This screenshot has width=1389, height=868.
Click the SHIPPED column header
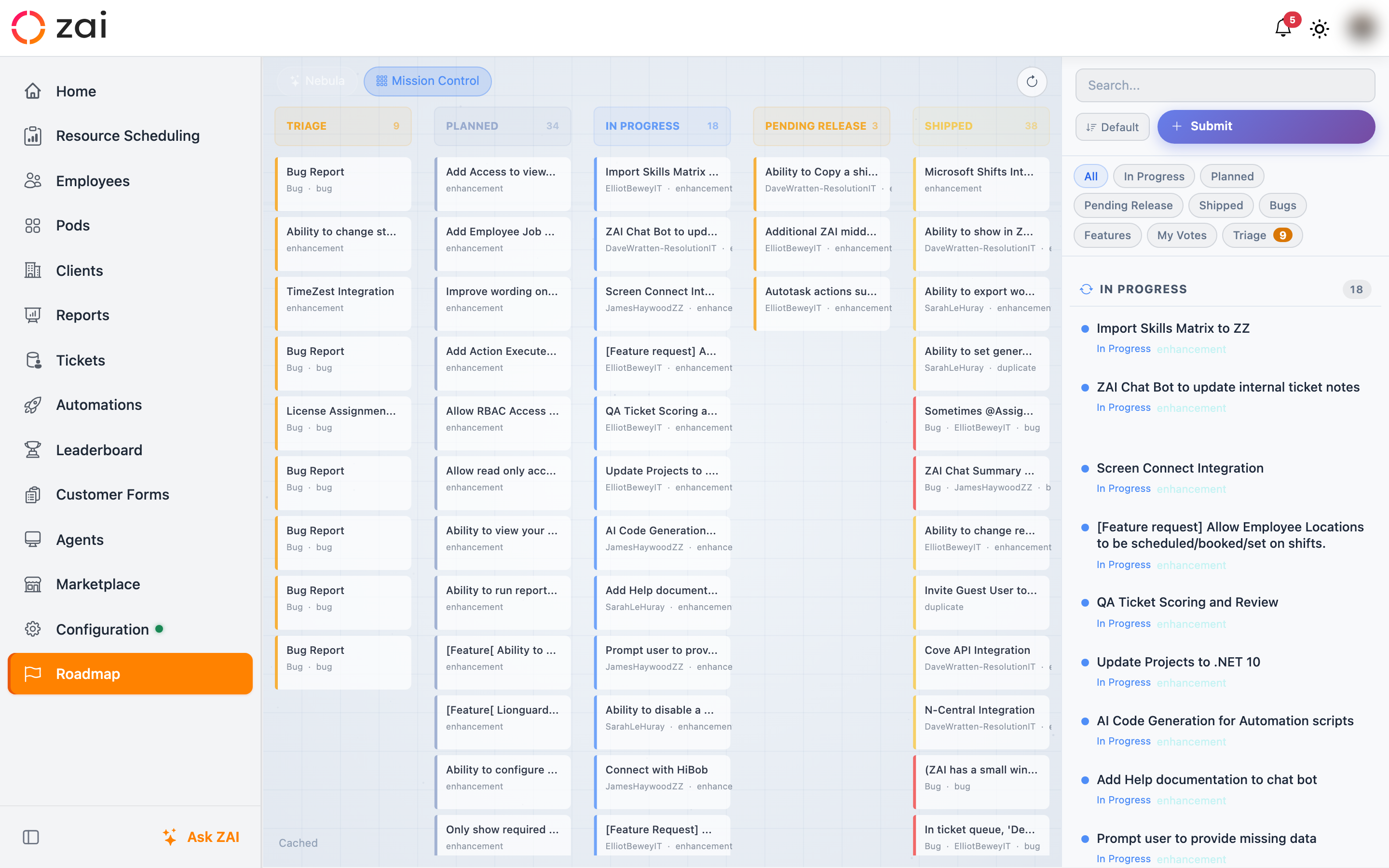coord(981,126)
